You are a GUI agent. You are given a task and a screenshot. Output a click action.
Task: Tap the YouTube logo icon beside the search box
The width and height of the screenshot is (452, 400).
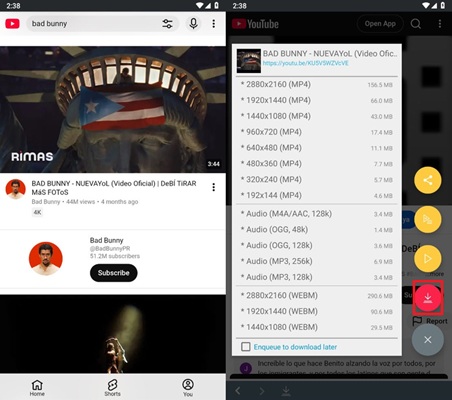[12, 24]
